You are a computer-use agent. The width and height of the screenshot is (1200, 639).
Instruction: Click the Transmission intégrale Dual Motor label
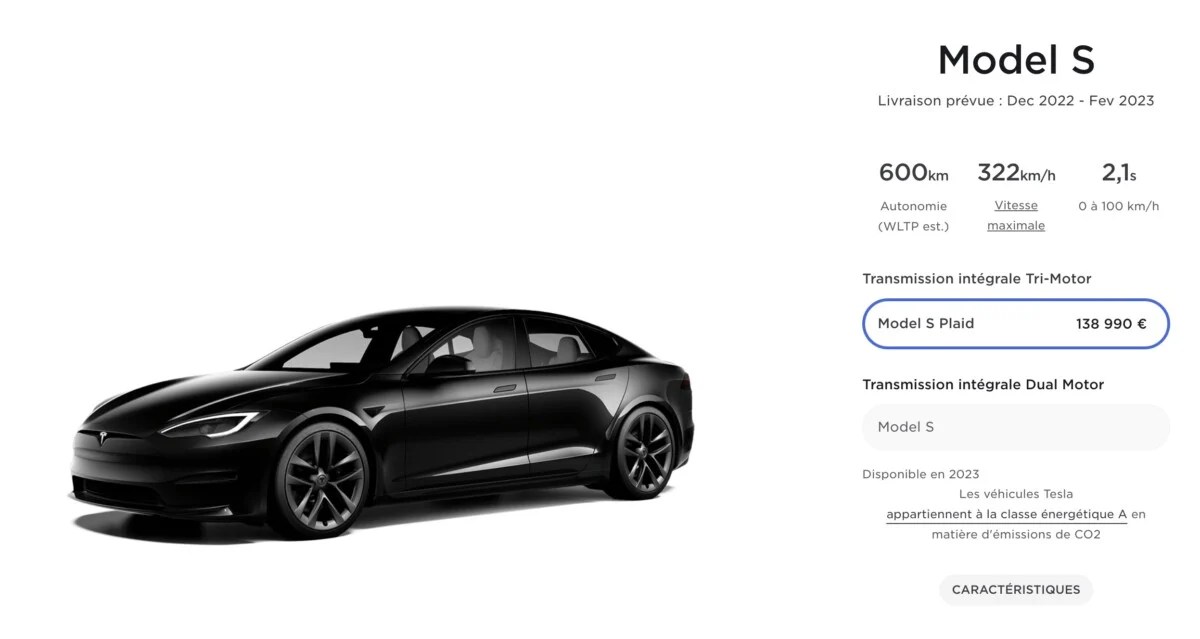pyautogui.click(x=983, y=385)
